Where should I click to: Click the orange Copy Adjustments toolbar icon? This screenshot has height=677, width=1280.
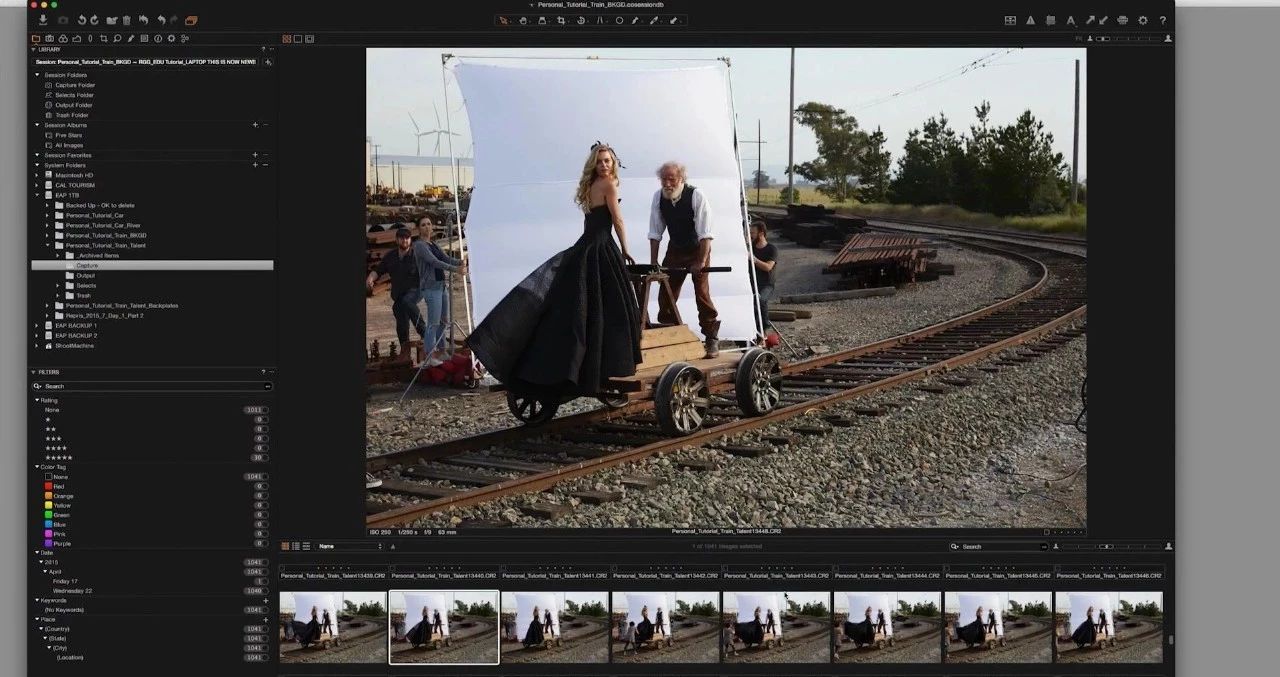click(x=191, y=20)
